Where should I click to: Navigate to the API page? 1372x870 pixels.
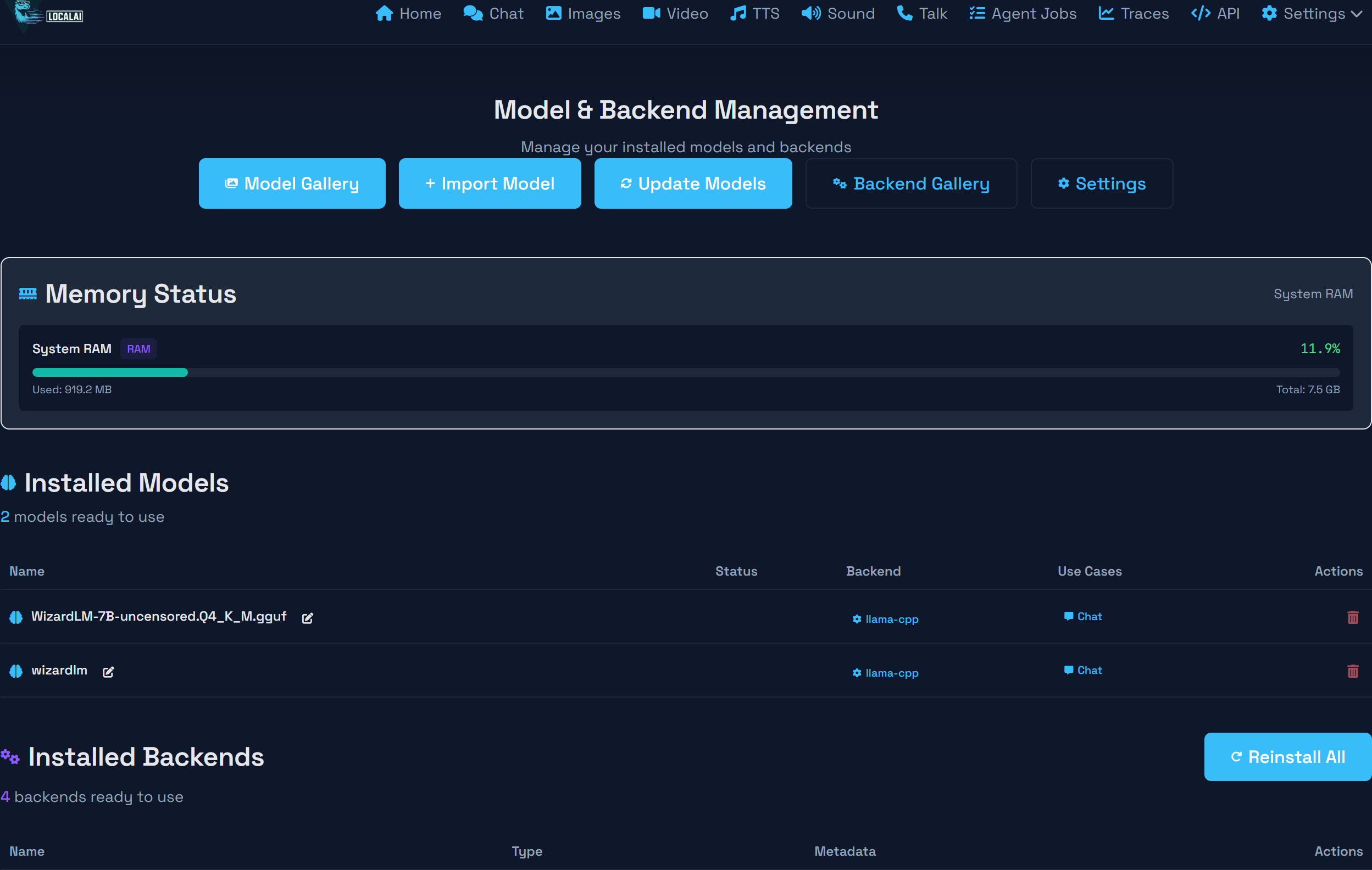[1215, 13]
